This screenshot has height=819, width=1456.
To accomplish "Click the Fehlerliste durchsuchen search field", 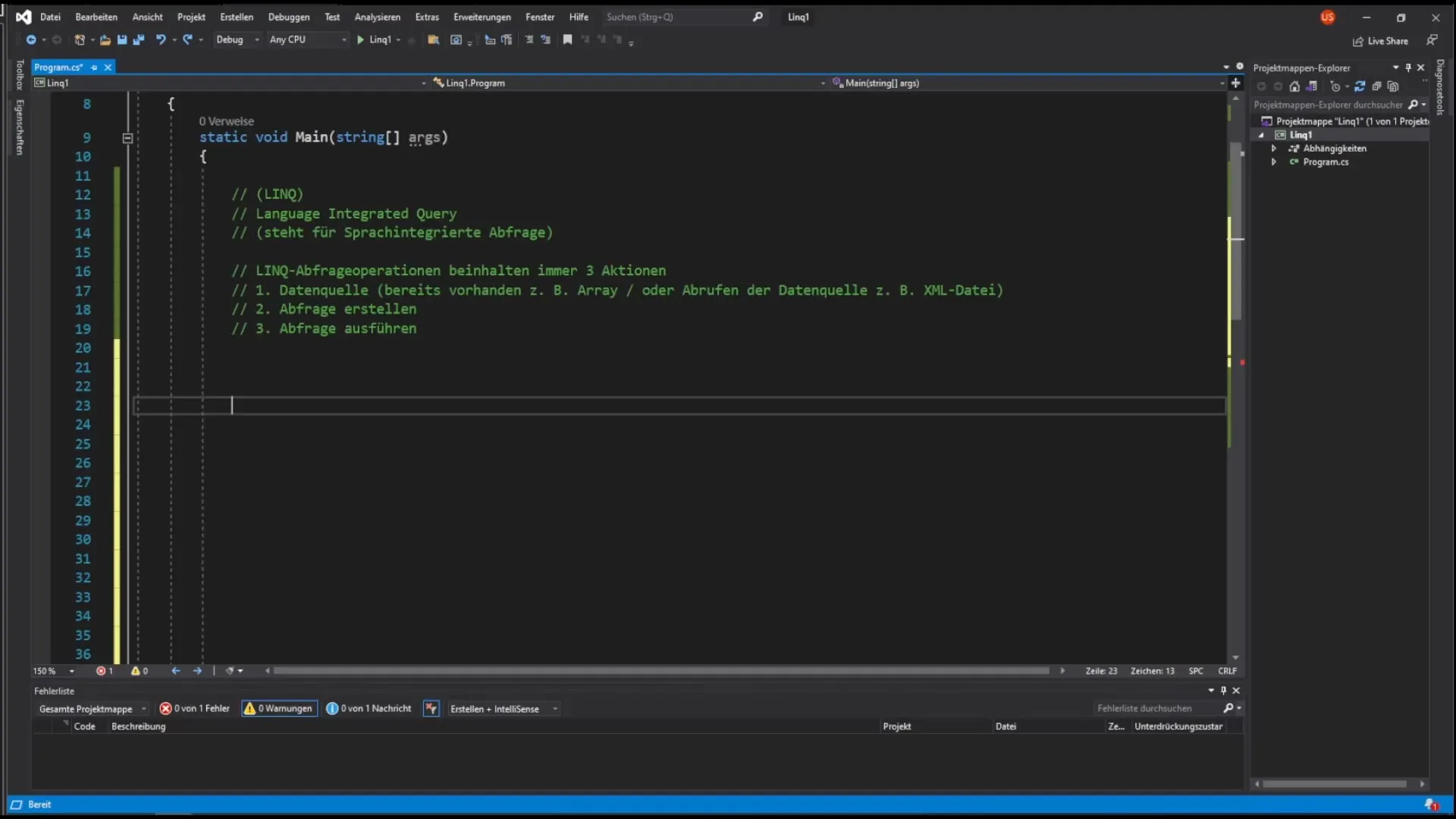I will click(1168, 708).
